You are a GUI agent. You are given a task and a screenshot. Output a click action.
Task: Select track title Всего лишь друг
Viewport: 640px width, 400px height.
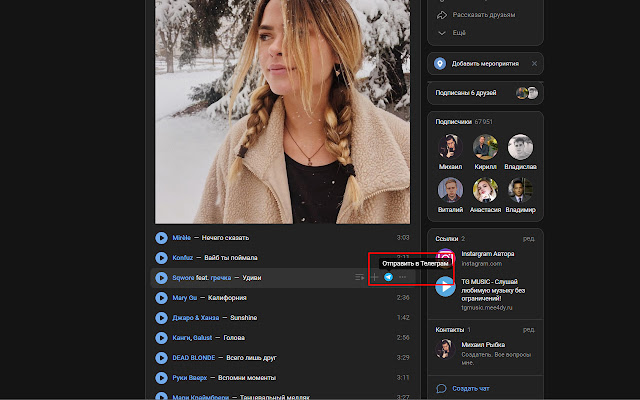pos(251,358)
